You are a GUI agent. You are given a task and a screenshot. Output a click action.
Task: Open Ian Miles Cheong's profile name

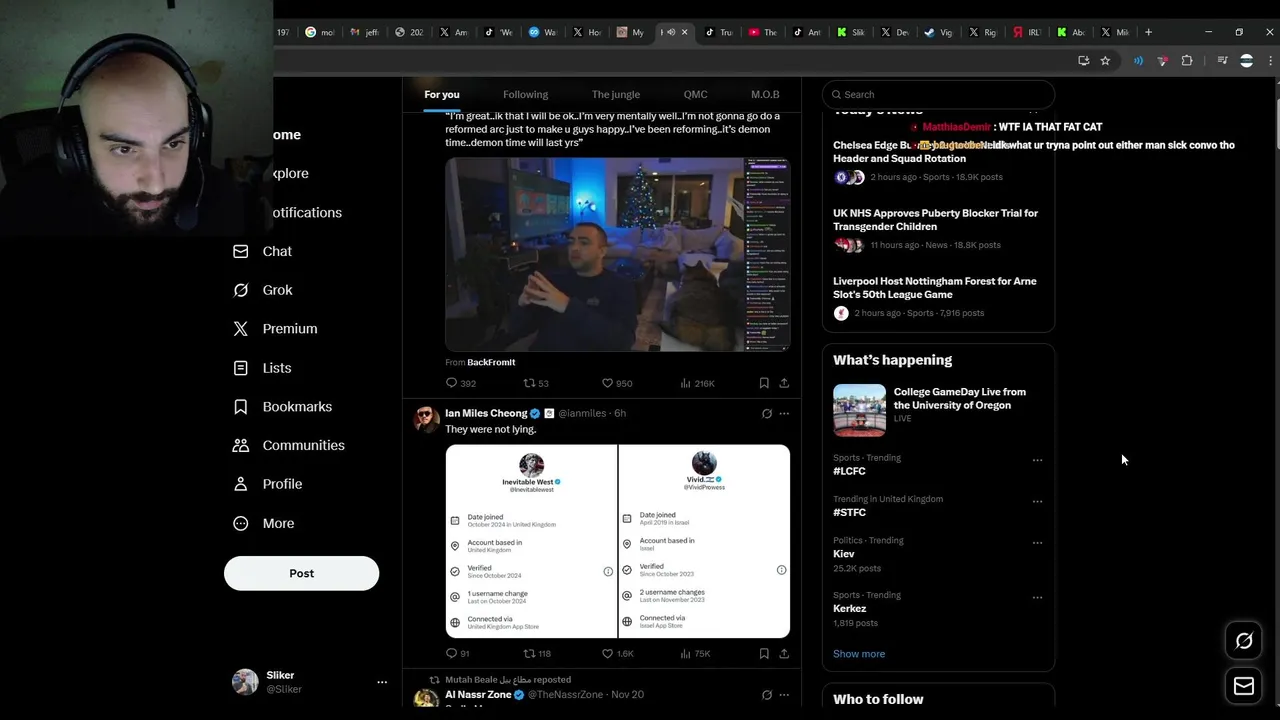pos(486,413)
